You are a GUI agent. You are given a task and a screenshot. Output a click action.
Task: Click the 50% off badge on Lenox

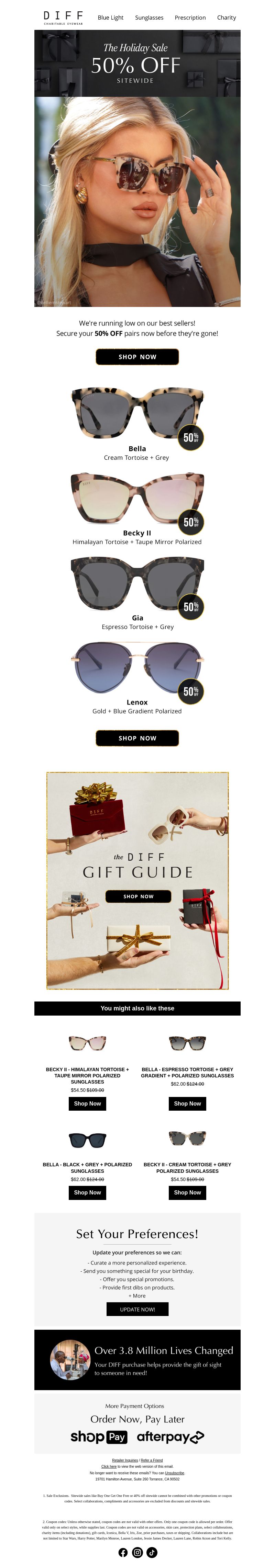click(191, 691)
